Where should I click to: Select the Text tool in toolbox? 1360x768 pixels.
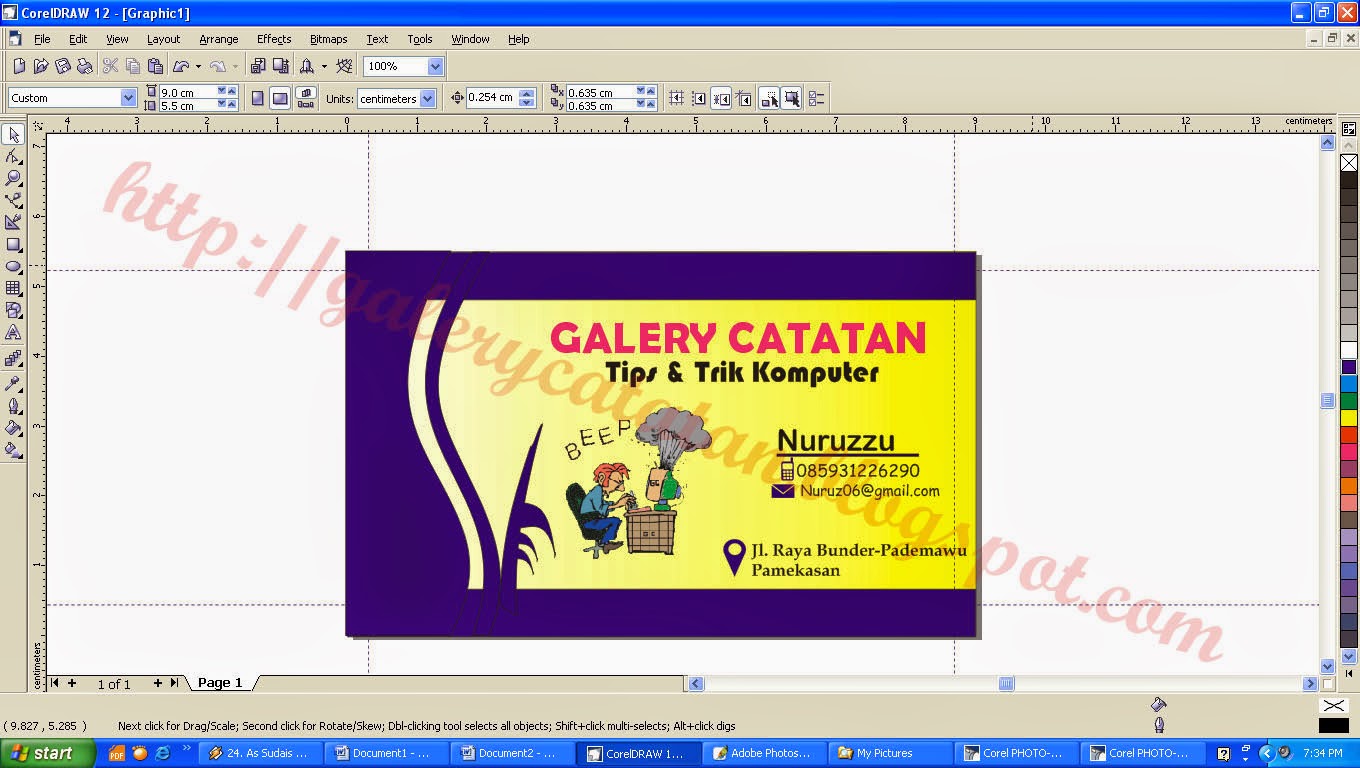pos(13,332)
